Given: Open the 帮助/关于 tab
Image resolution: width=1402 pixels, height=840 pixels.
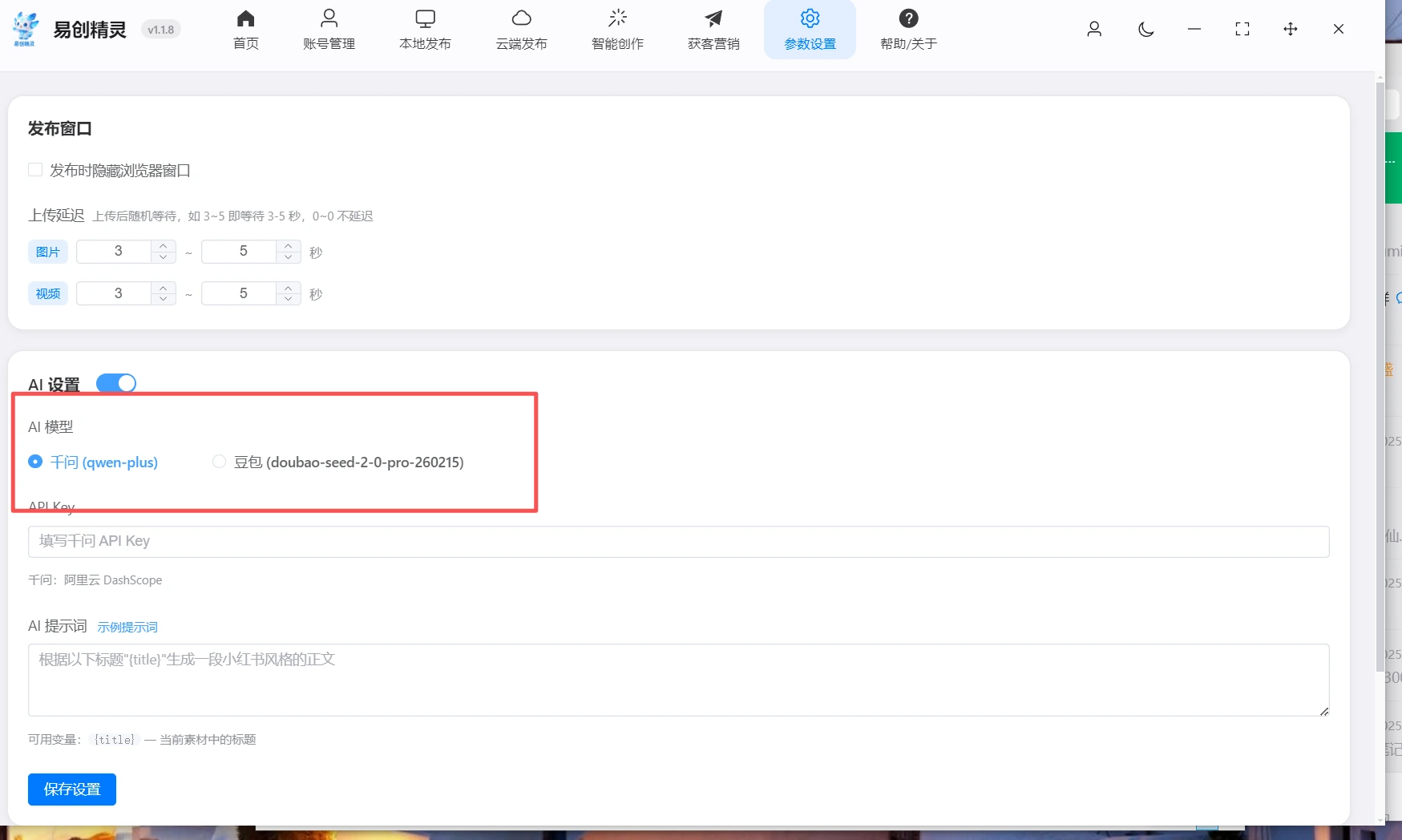Looking at the screenshot, I should tap(908, 30).
